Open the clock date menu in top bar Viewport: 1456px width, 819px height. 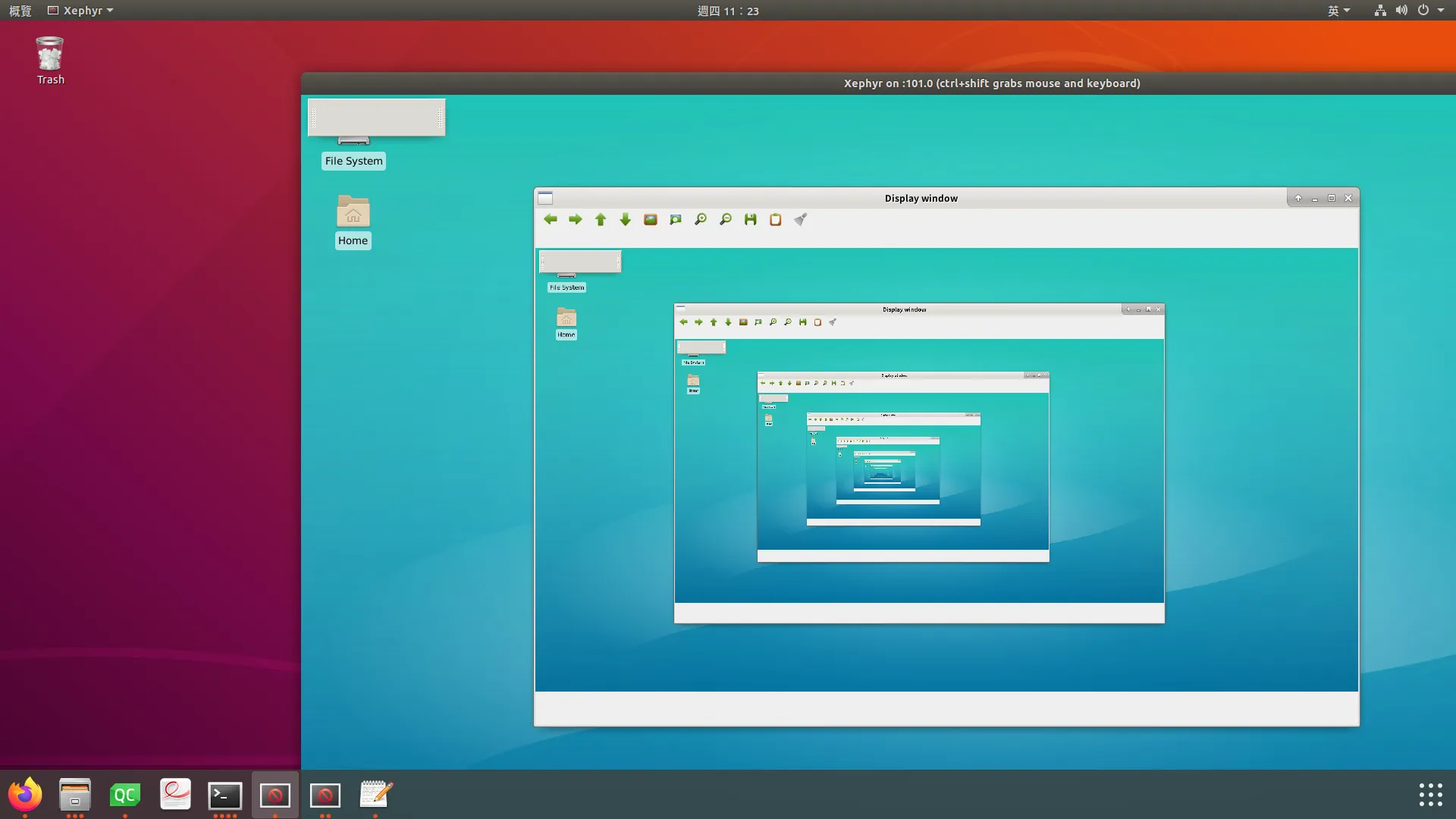coord(728,11)
